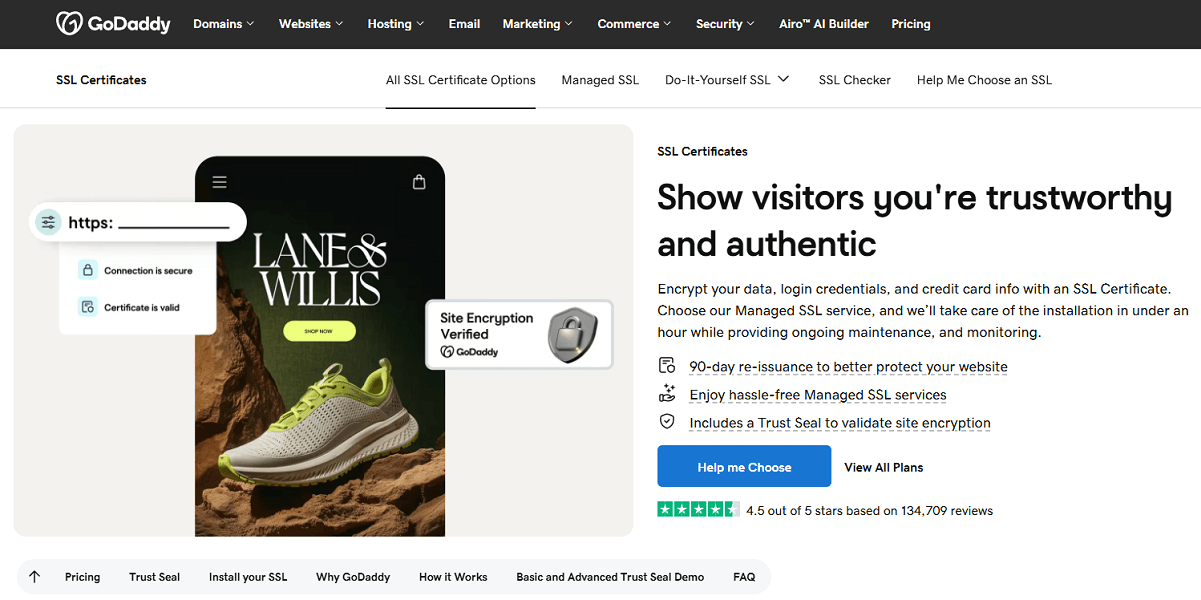This screenshot has height=600, width=1201.
Task: Click the shopping bag icon in the phone mockup
Action: point(419,182)
